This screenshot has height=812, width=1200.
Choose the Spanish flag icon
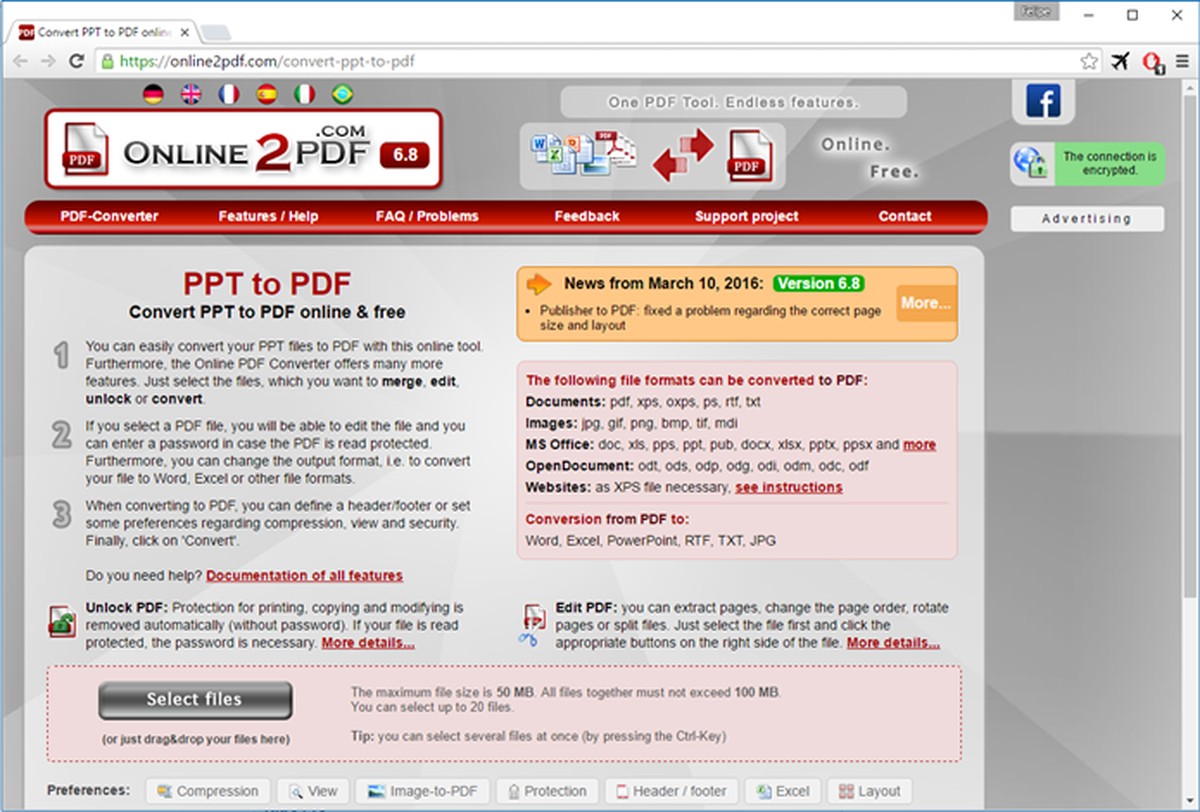point(266,94)
